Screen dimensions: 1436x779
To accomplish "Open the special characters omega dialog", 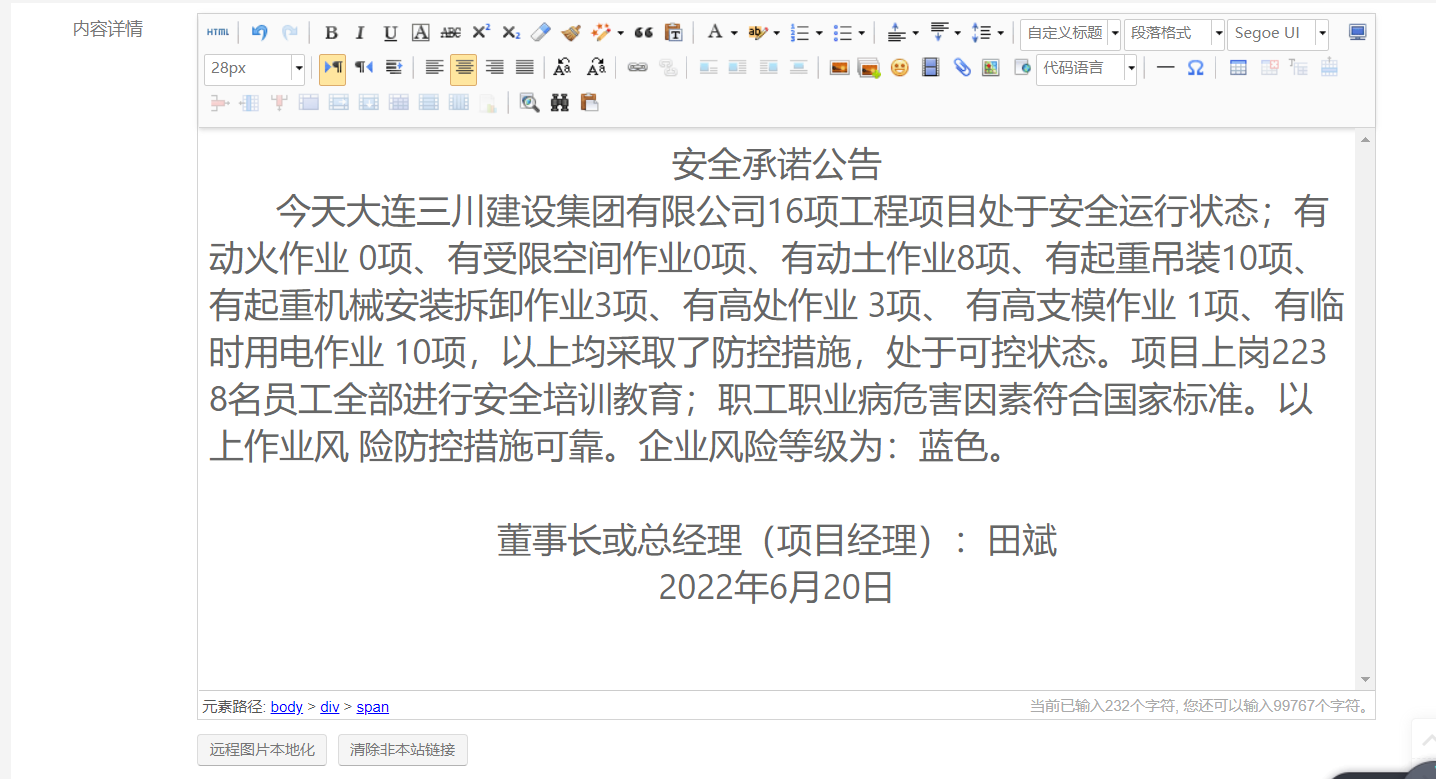I will tap(1195, 68).
